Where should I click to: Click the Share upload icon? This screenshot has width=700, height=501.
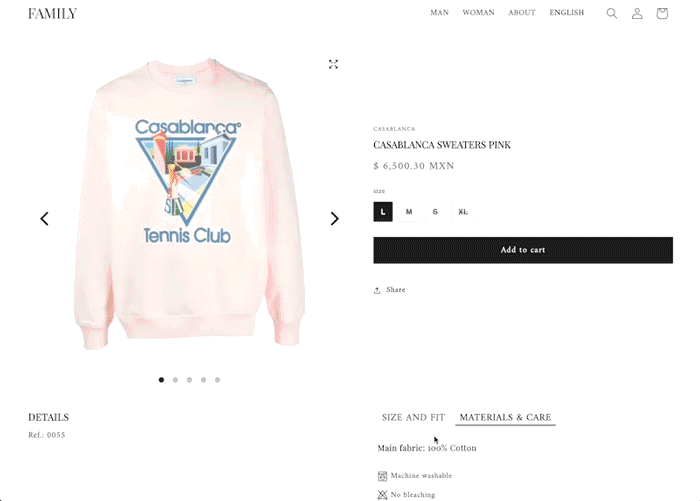pos(377,290)
